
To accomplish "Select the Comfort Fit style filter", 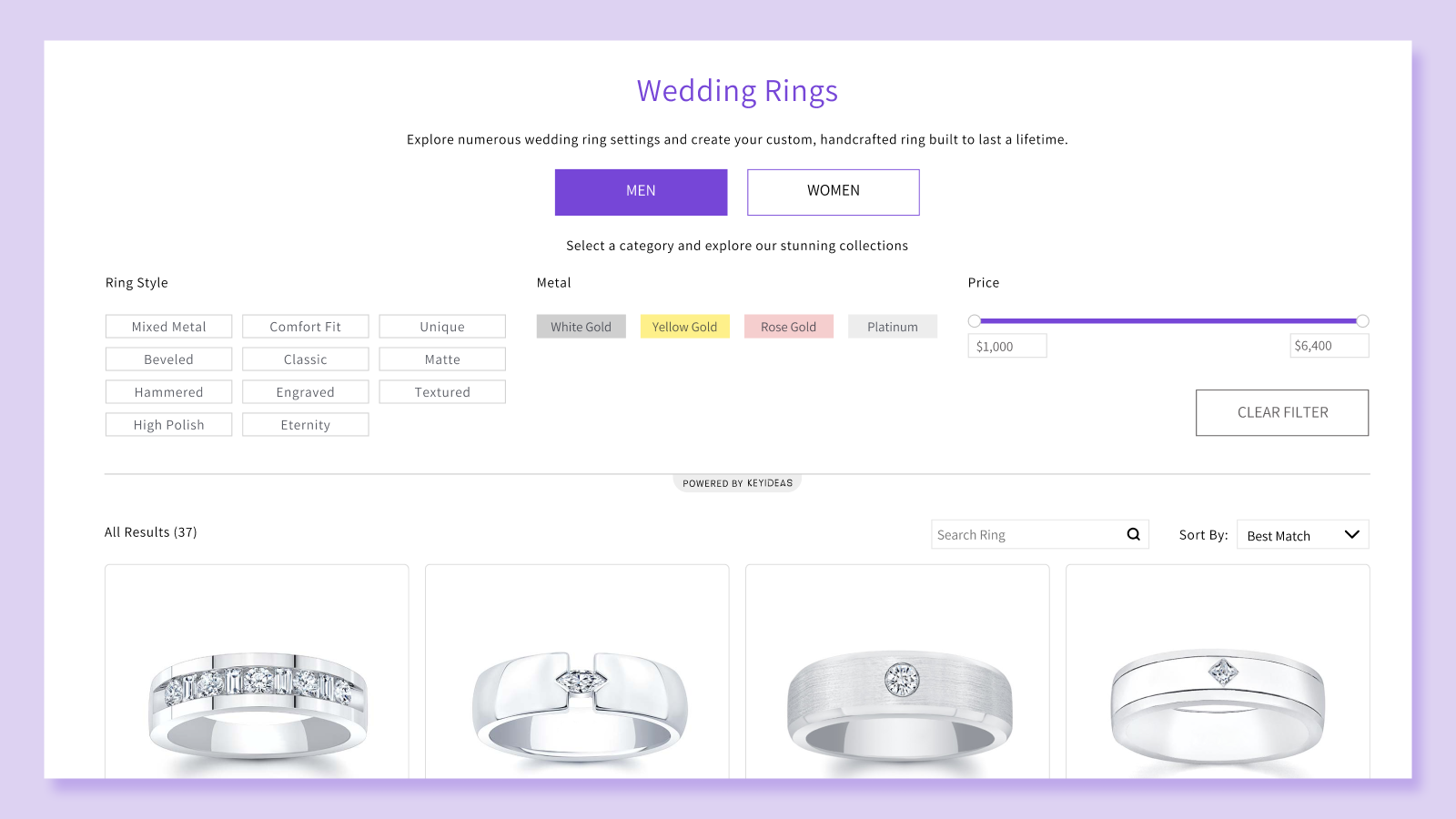I will click(305, 326).
